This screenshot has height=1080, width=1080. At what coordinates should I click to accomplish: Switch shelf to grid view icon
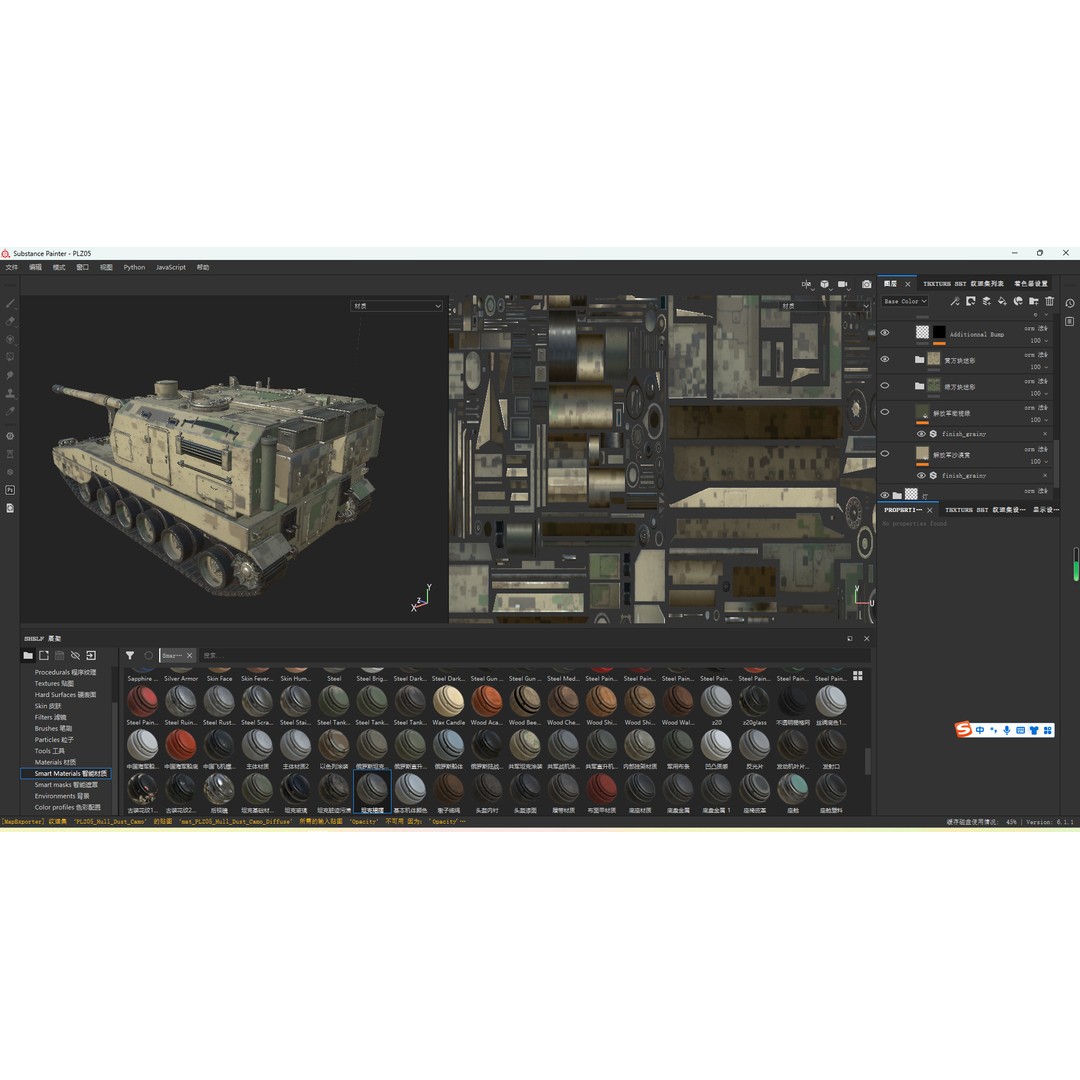(x=858, y=676)
